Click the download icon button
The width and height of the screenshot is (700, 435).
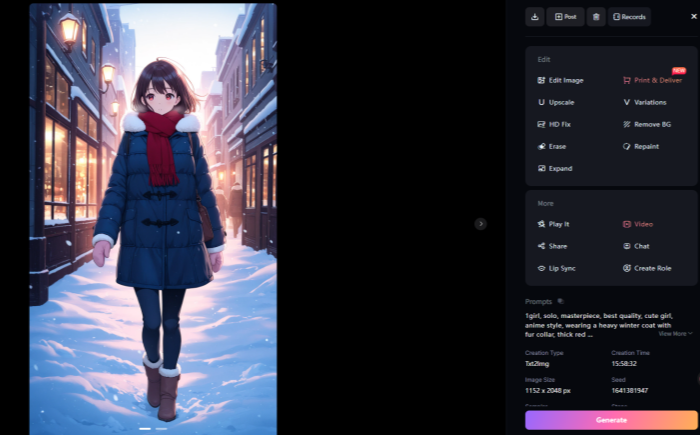pyautogui.click(x=535, y=17)
